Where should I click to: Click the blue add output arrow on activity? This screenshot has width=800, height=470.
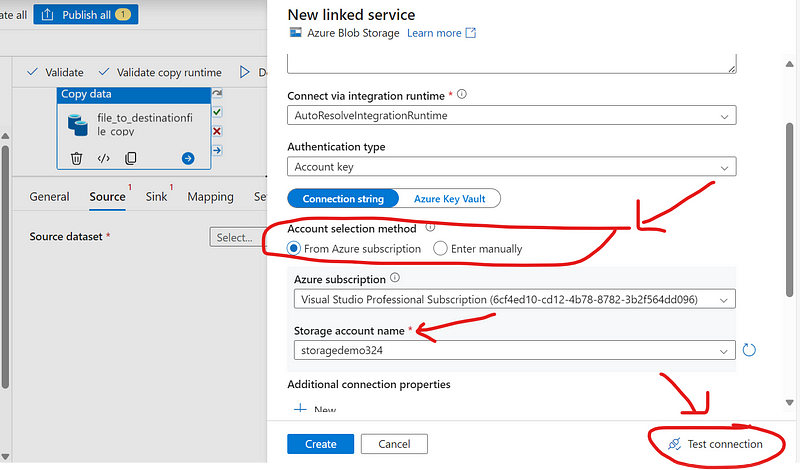coord(188,158)
